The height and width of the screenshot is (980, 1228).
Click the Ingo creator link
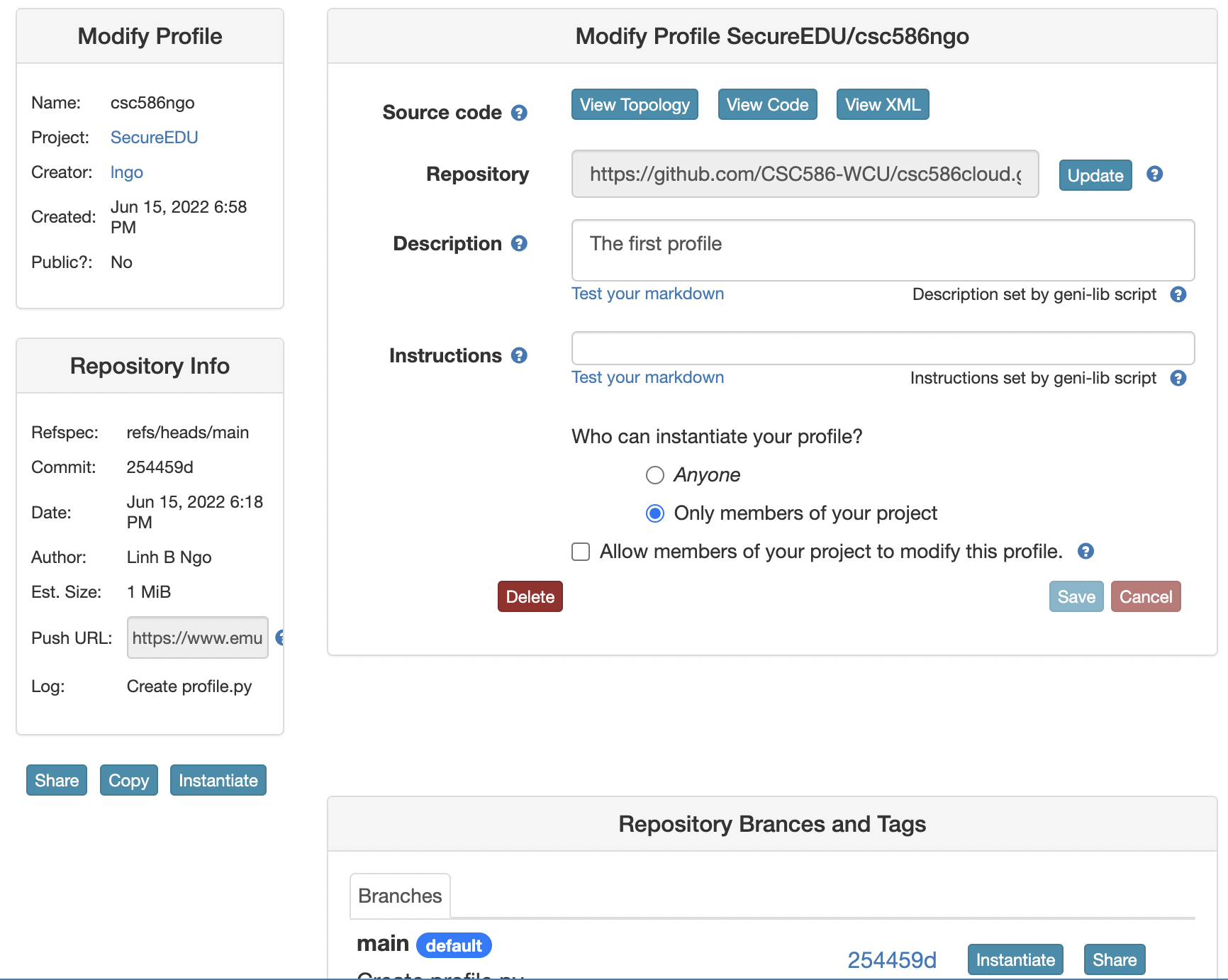pyautogui.click(x=126, y=172)
